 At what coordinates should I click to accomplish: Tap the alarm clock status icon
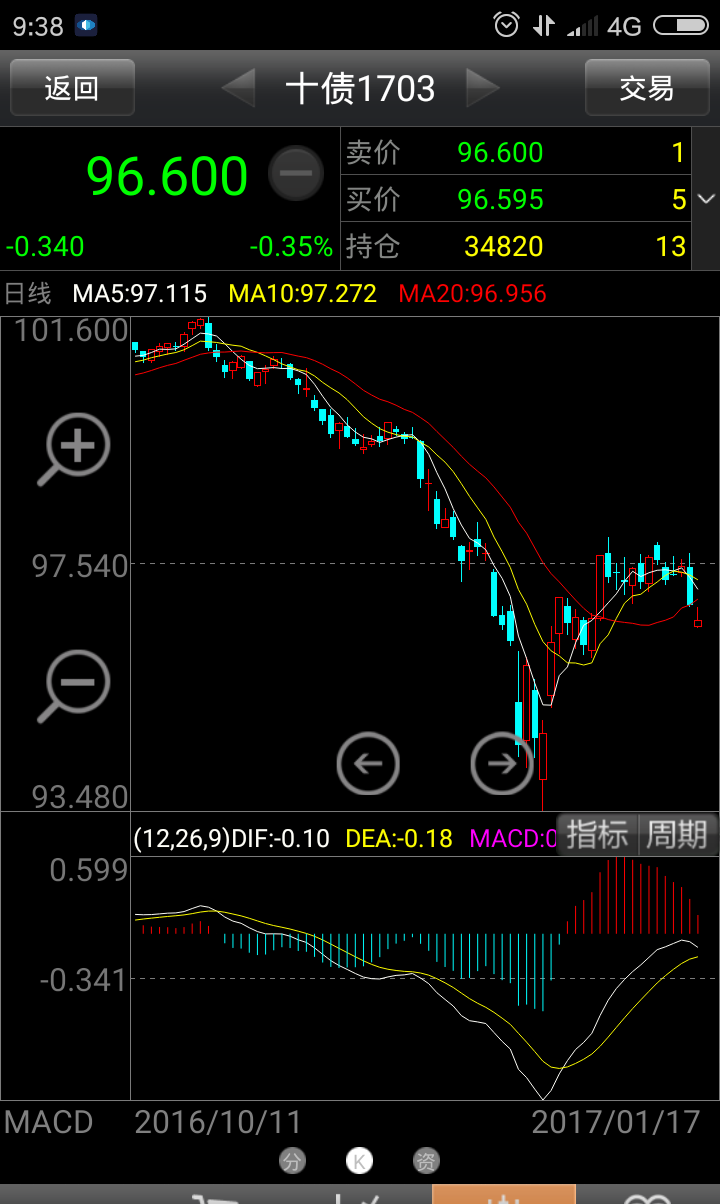(x=507, y=25)
